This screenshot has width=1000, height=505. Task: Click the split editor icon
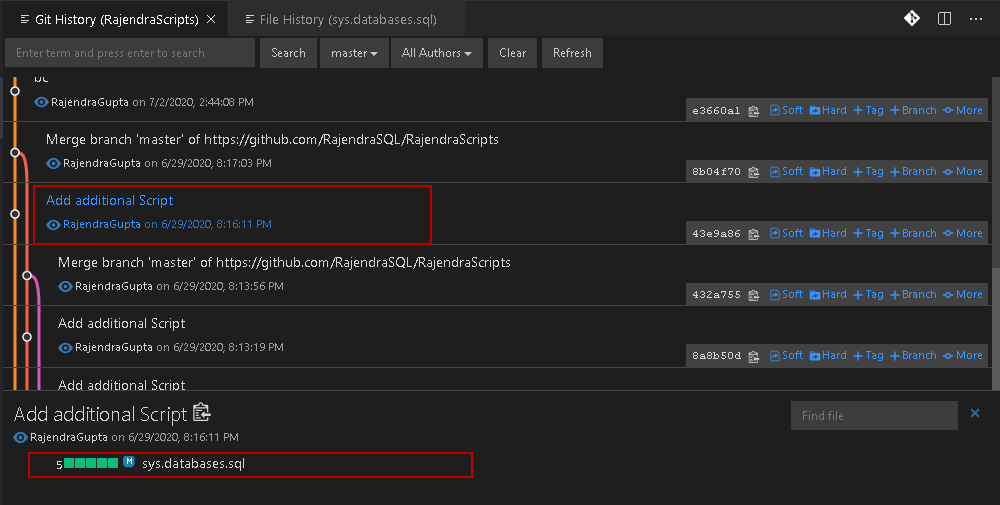coord(944,19)
